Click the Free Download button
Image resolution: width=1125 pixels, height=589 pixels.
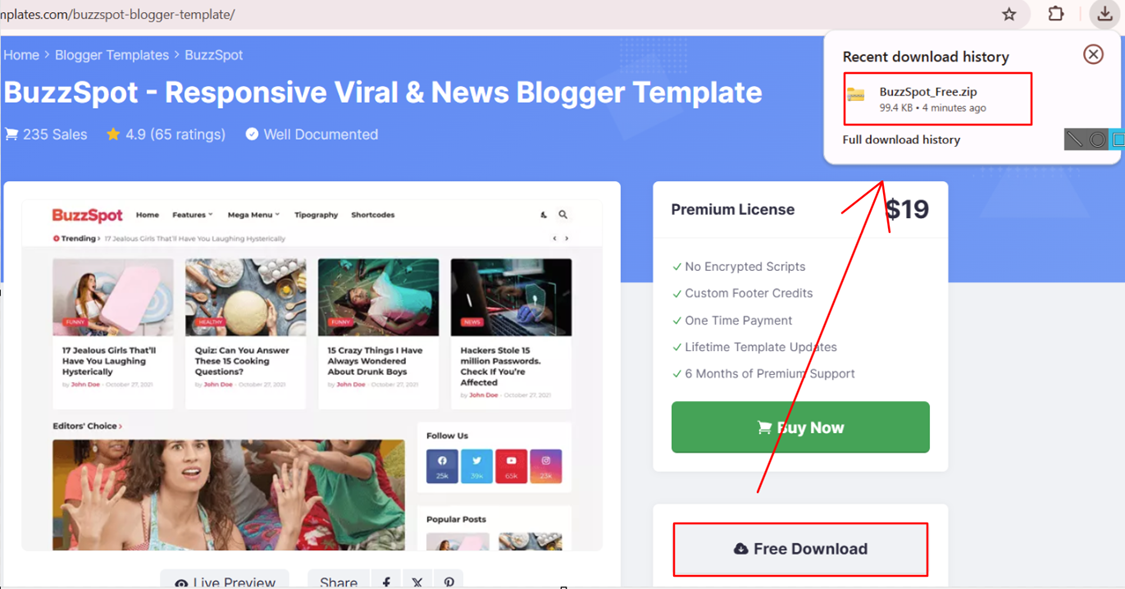800,549
